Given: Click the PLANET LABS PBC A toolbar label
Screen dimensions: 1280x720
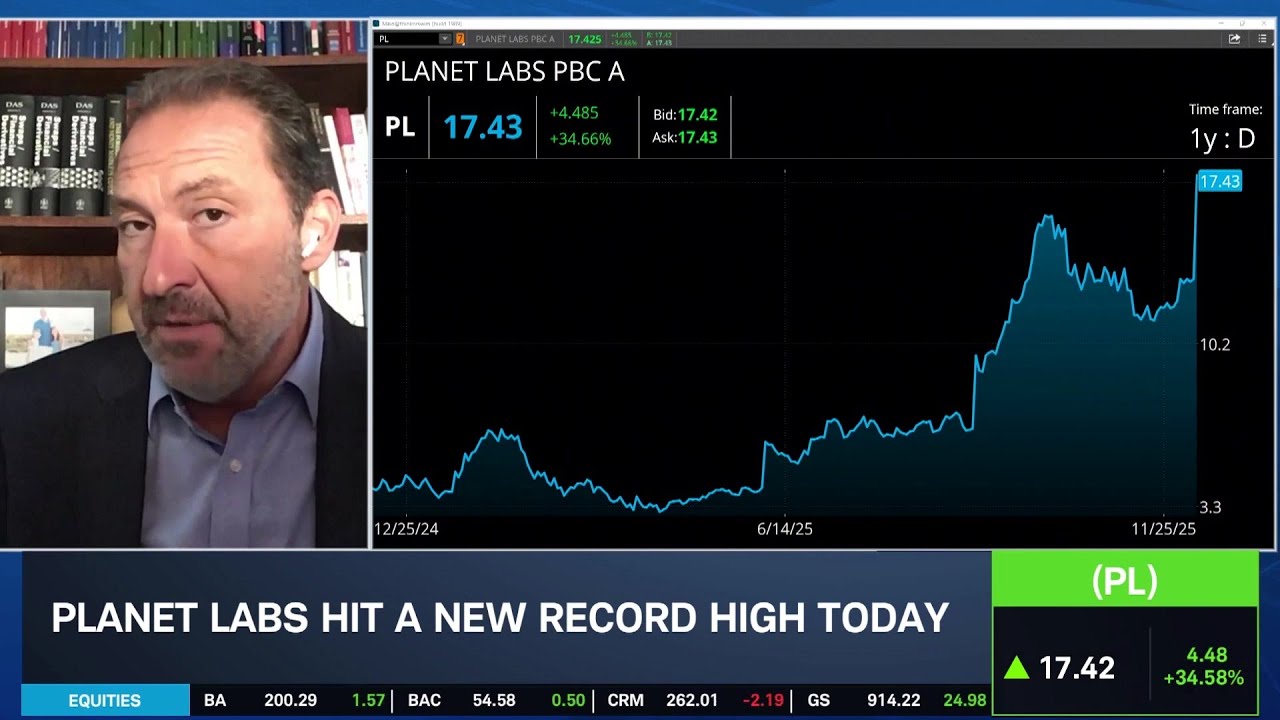Looking at the screenshot, I should (x=515, y=39).
